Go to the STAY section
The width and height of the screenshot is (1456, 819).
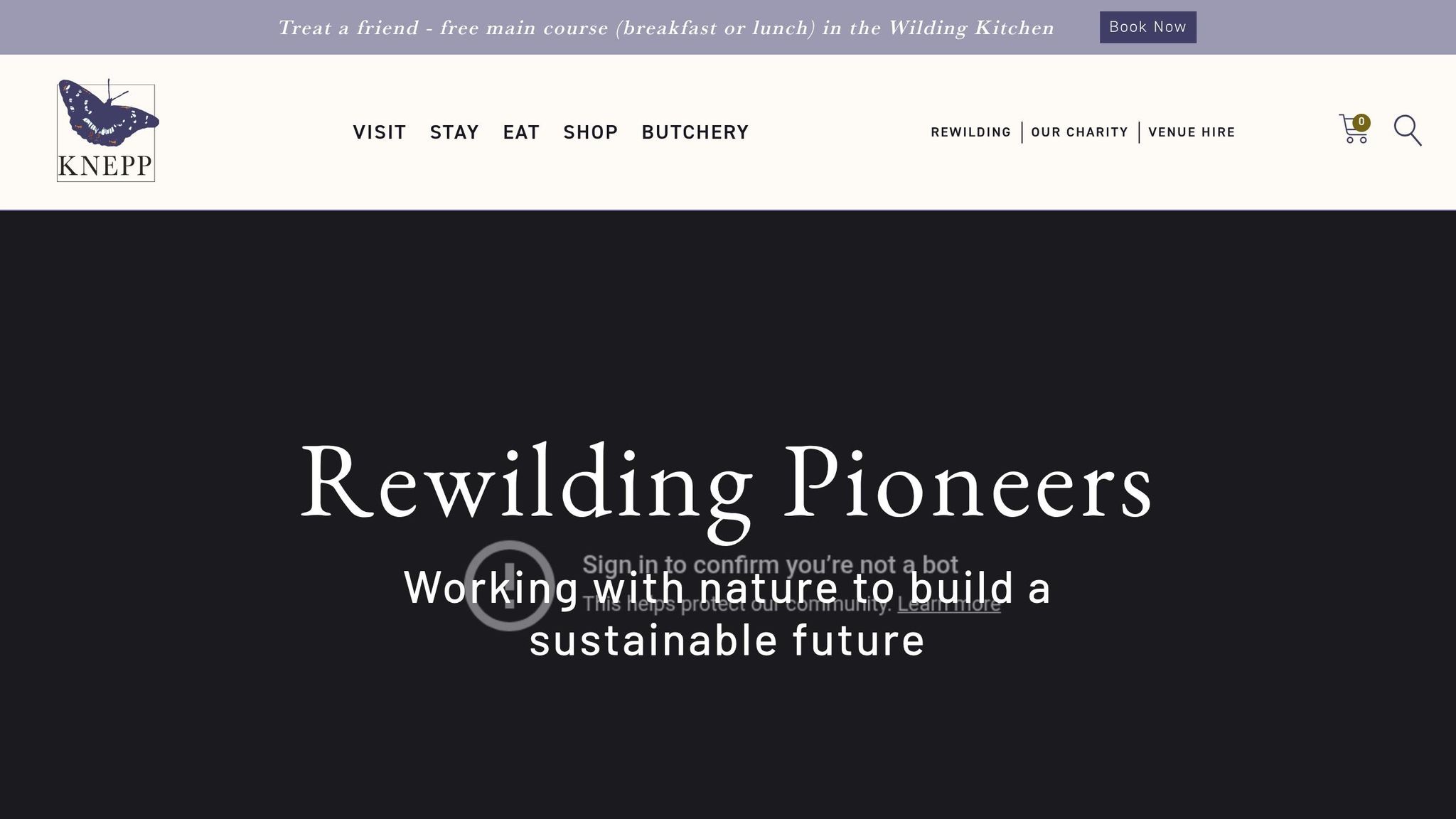(454, 133)
